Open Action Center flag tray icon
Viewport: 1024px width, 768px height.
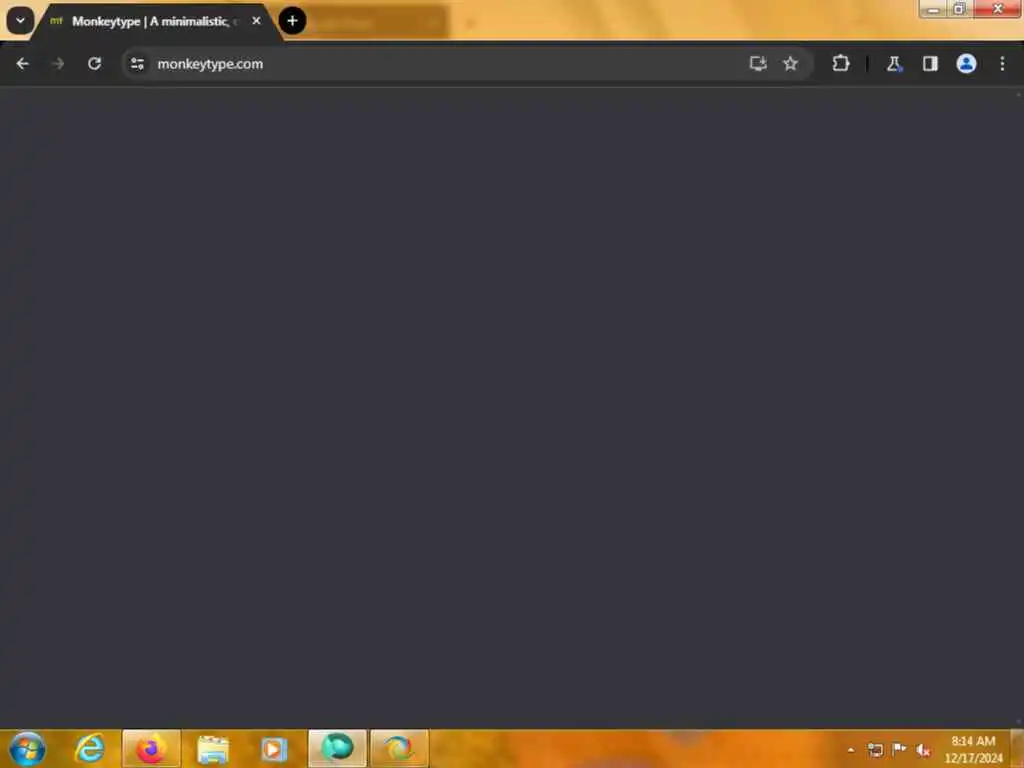[x=899, y=750]
